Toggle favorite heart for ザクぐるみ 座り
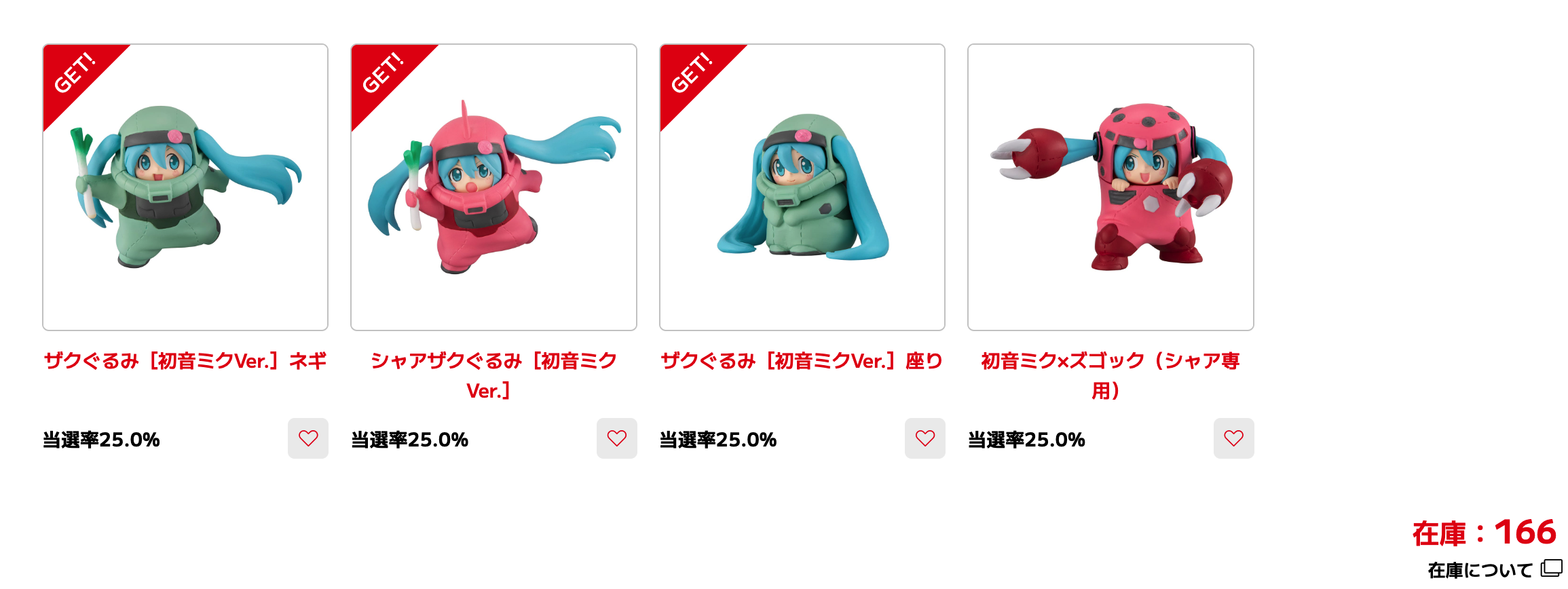The image size is (1568, 589). point(925,438)
